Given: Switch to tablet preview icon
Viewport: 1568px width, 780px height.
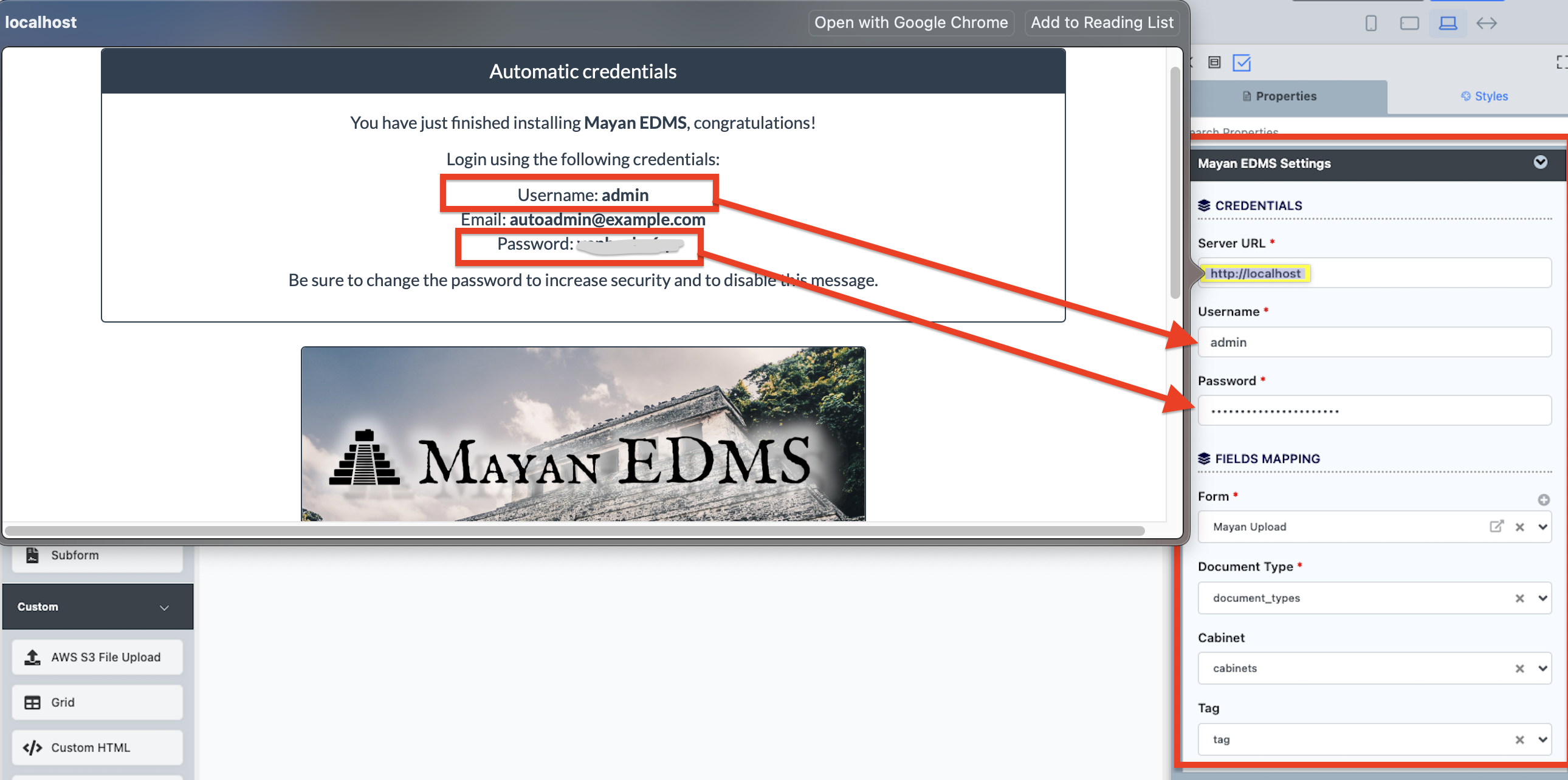Looking at the screenshot, I should click(x=1409, y=23).
